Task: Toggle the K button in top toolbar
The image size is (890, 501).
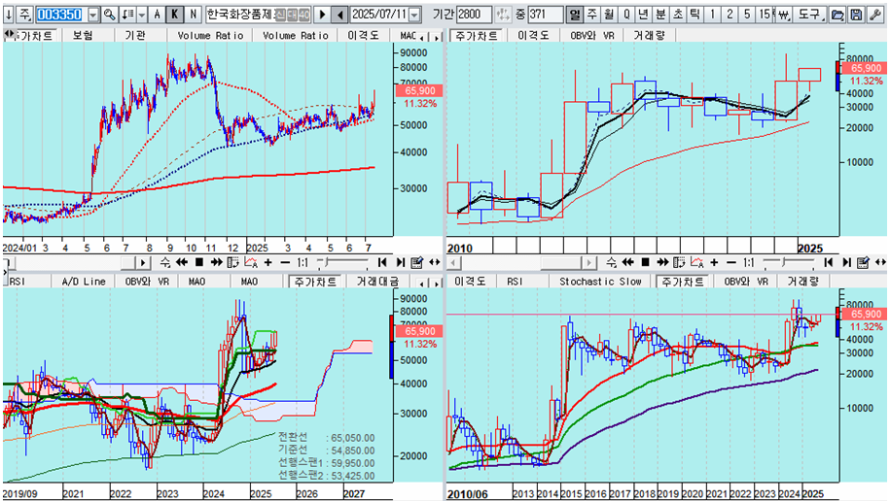Action: (x=175, y=14)
